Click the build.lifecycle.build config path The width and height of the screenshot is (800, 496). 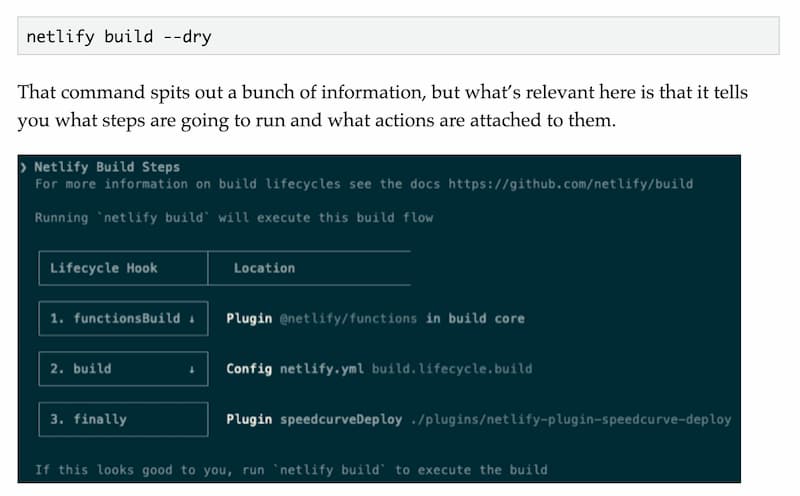point(452,369)
